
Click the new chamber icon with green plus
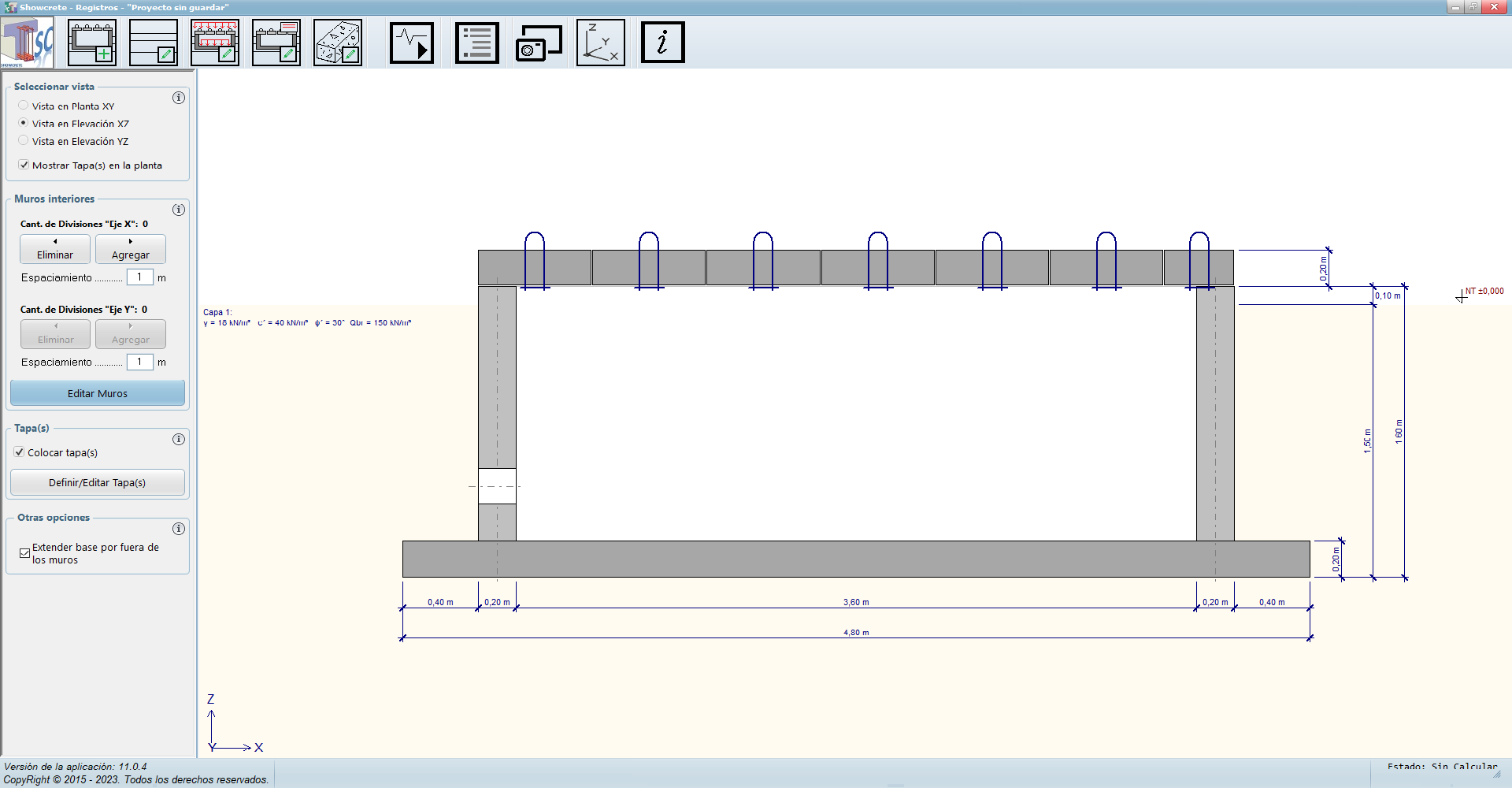(x=92, y=43)
